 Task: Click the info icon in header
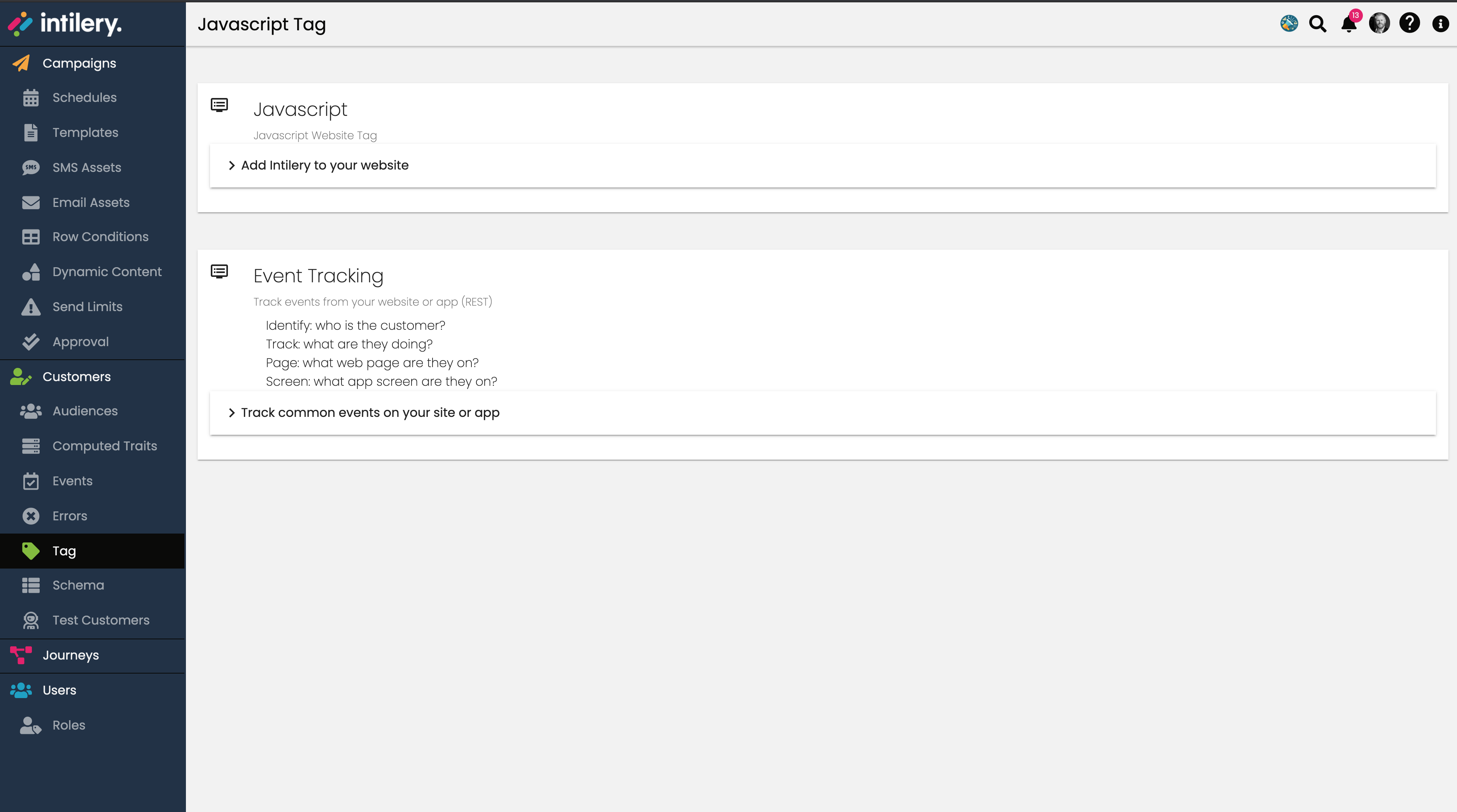point(1440,24)
